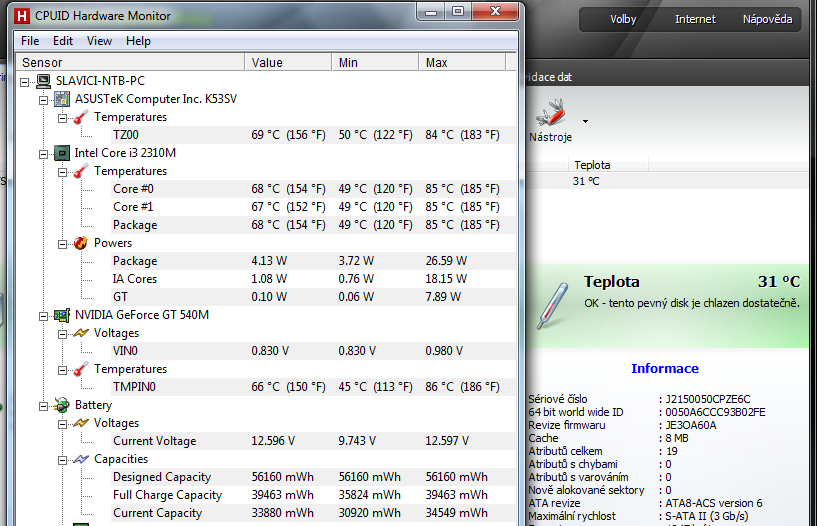
Task: Select the GT power row
Action: (313, 297)
